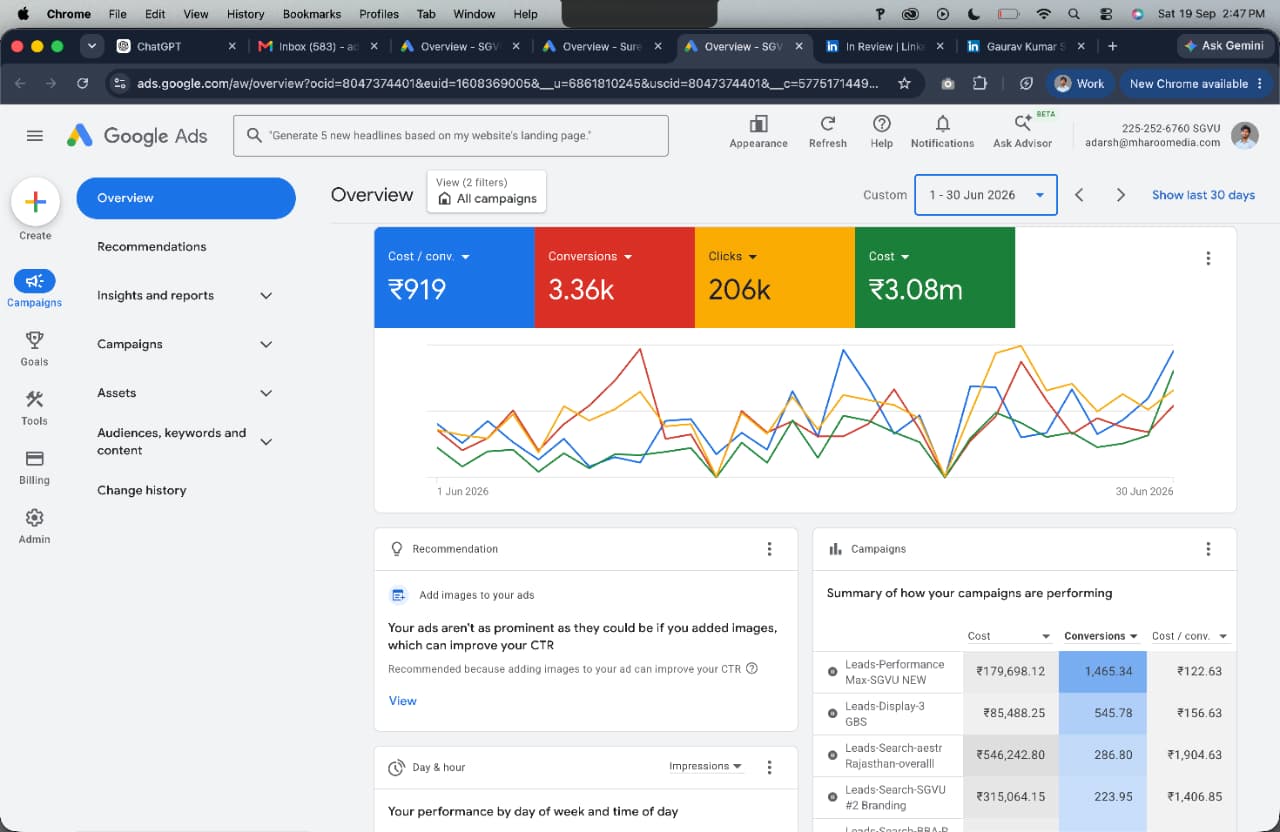Viewport: 1280px width, 832px height.
Task: Click Show last 30 days link
Action: coord(1203,195)
